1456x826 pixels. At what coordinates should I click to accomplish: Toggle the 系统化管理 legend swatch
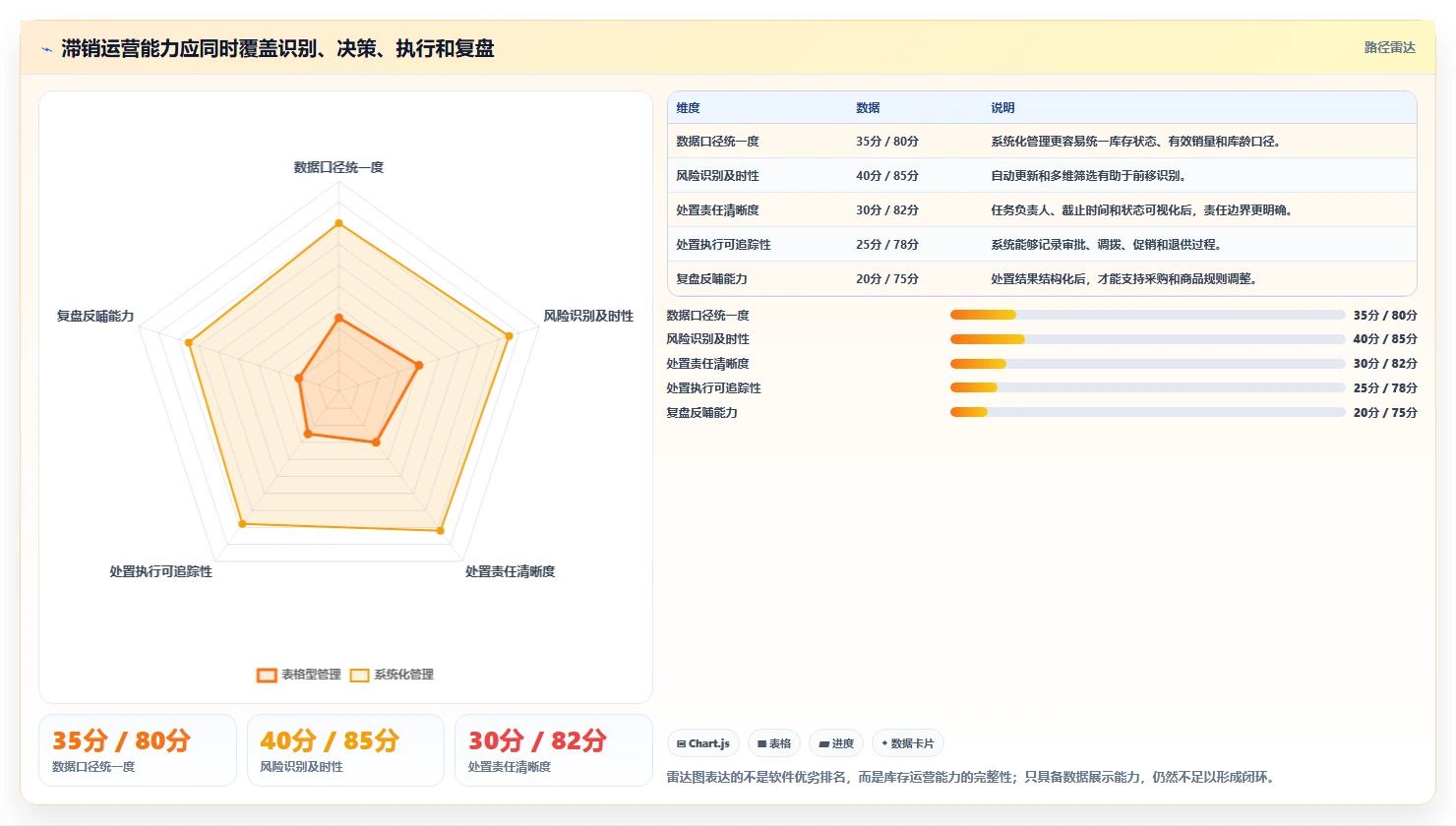[359, 676]
